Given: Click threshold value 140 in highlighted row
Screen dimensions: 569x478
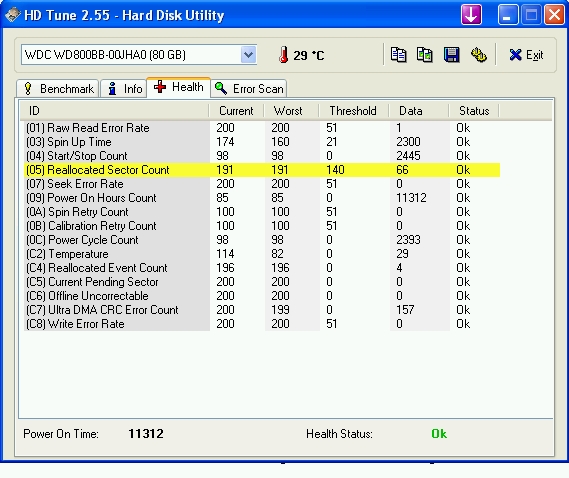Looking at the screenshot, I should tap(335, 170).
